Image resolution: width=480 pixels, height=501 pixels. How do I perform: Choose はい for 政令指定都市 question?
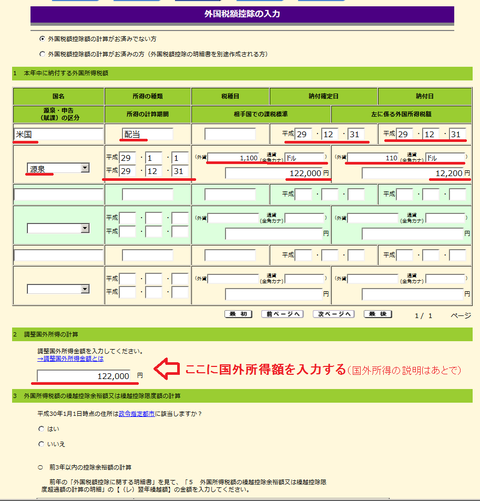[x=41, y=429]
